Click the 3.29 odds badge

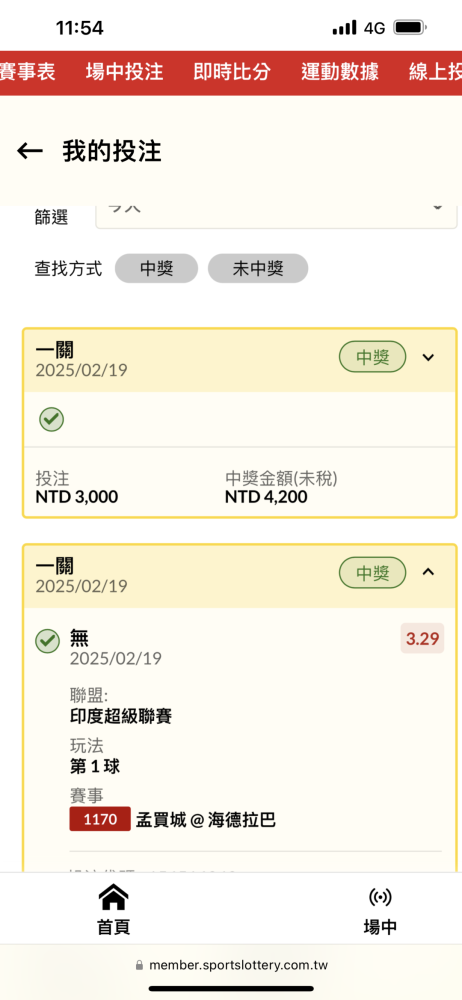[422, 639]
